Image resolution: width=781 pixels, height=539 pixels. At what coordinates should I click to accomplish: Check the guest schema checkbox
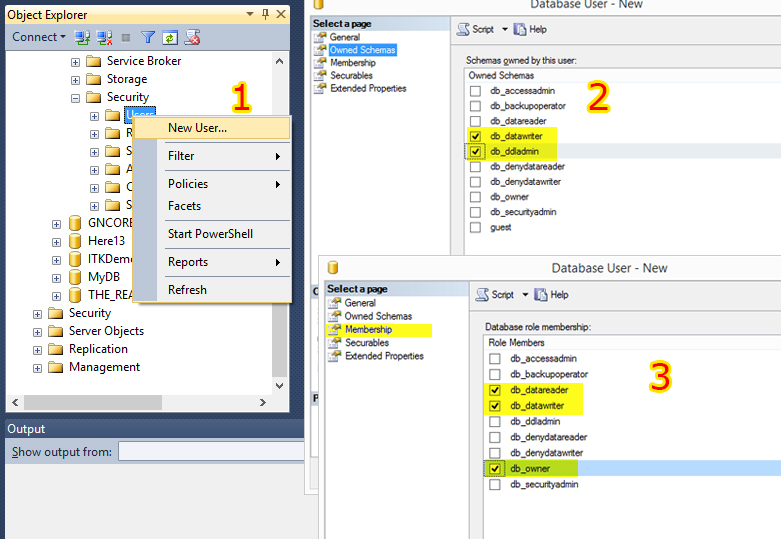pyautogui.click(x=476, y=227)
